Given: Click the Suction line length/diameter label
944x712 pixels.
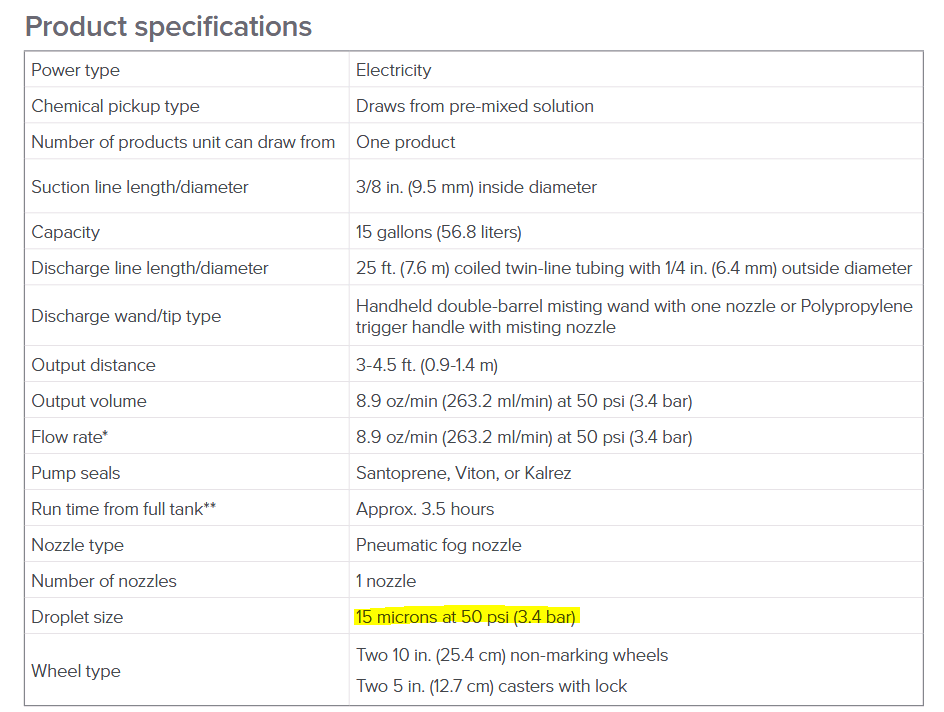Looking at the screenshot, I should 140,187.
